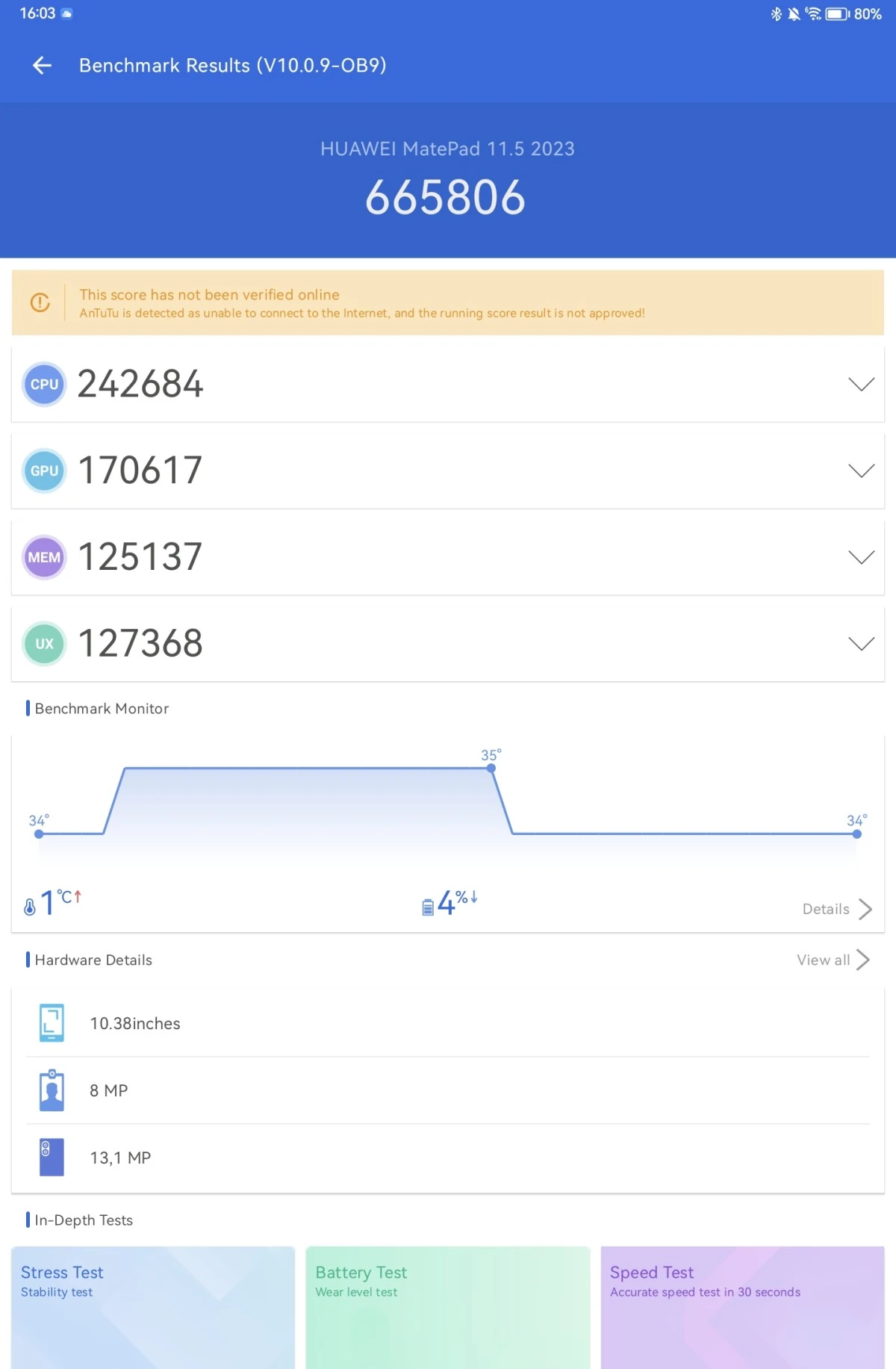Open the Battery Test card
The width and height of the screenshot is (896, 1369).
tap(448, 1308)
